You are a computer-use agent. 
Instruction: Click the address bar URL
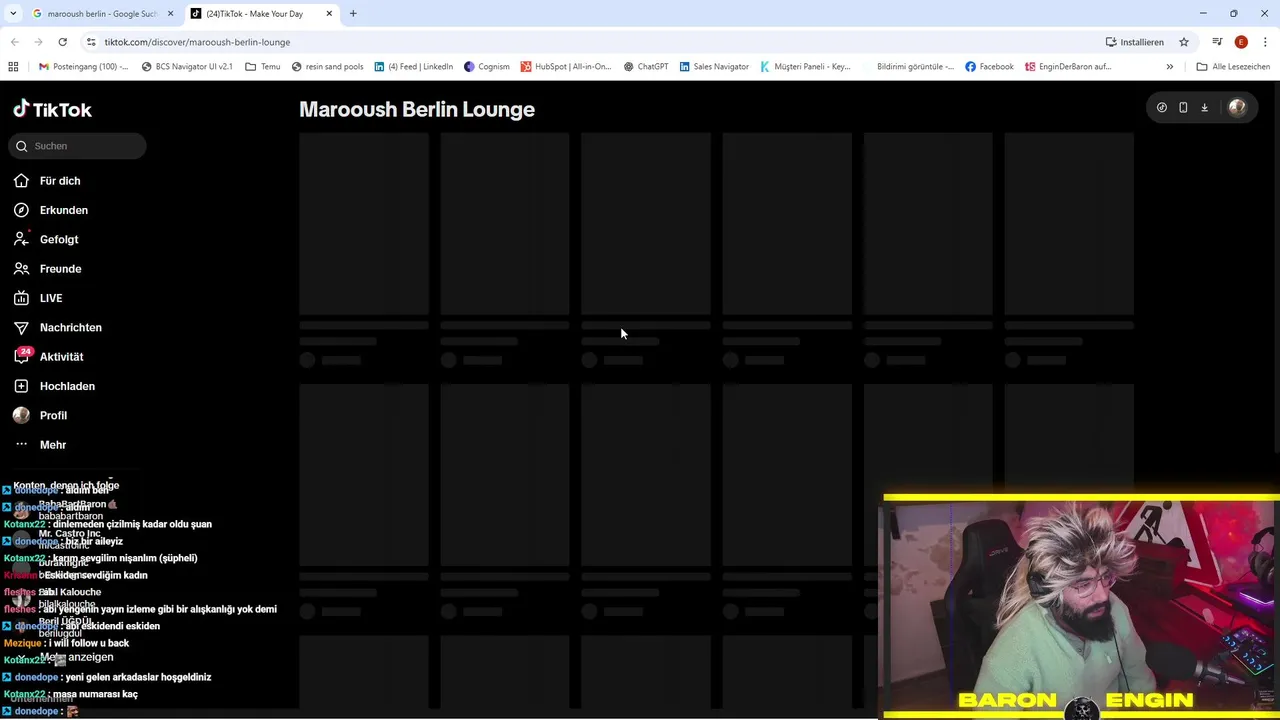click(x=197, y=42)
